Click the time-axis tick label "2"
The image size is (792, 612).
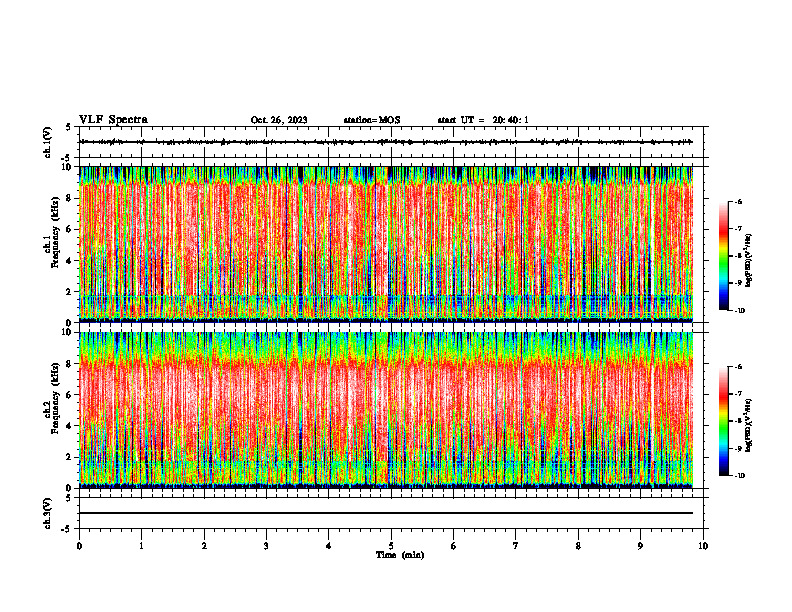(204, 546)
